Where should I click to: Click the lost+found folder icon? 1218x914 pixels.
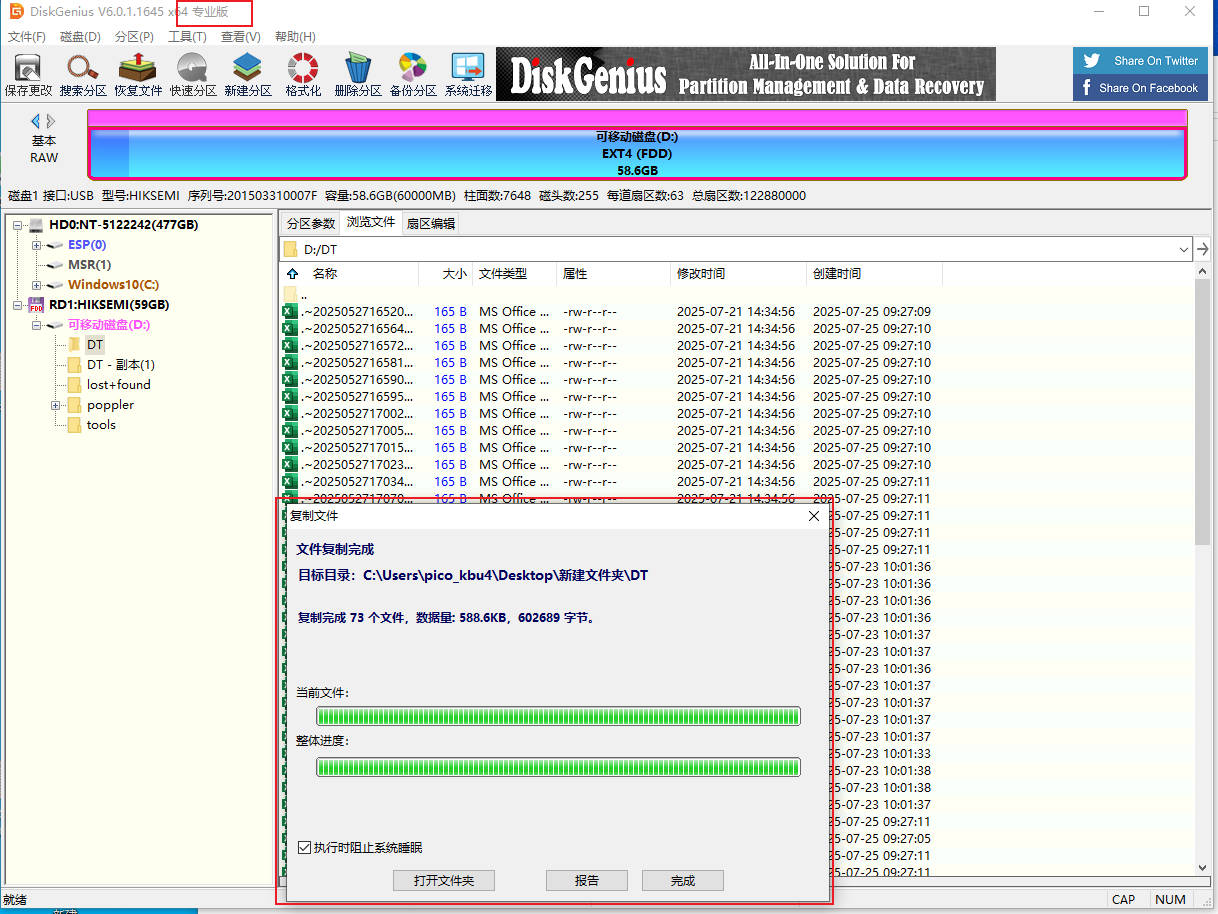point(74,385)
